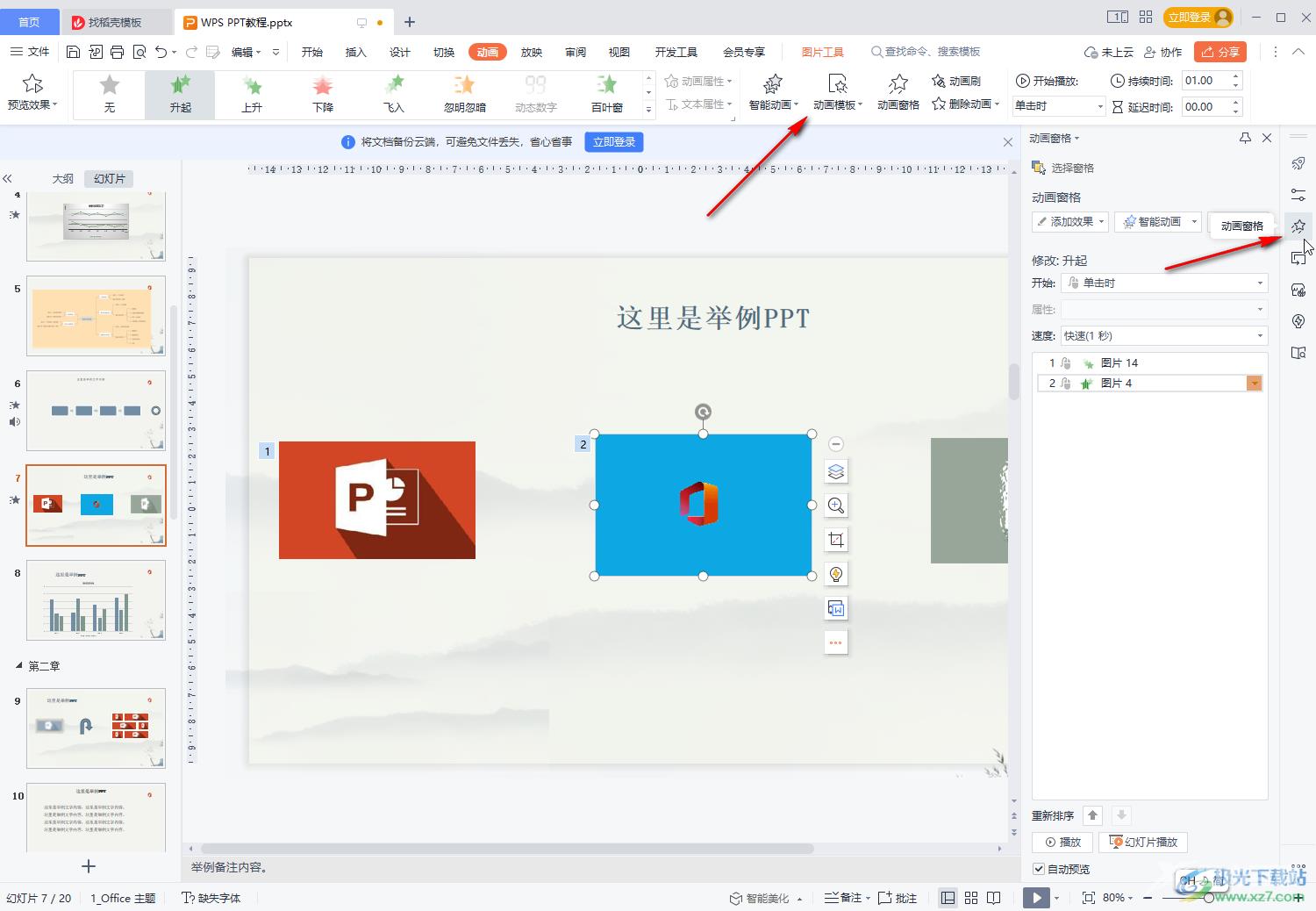Toggle the 自动预览 auto preview checkbox

1039,869
